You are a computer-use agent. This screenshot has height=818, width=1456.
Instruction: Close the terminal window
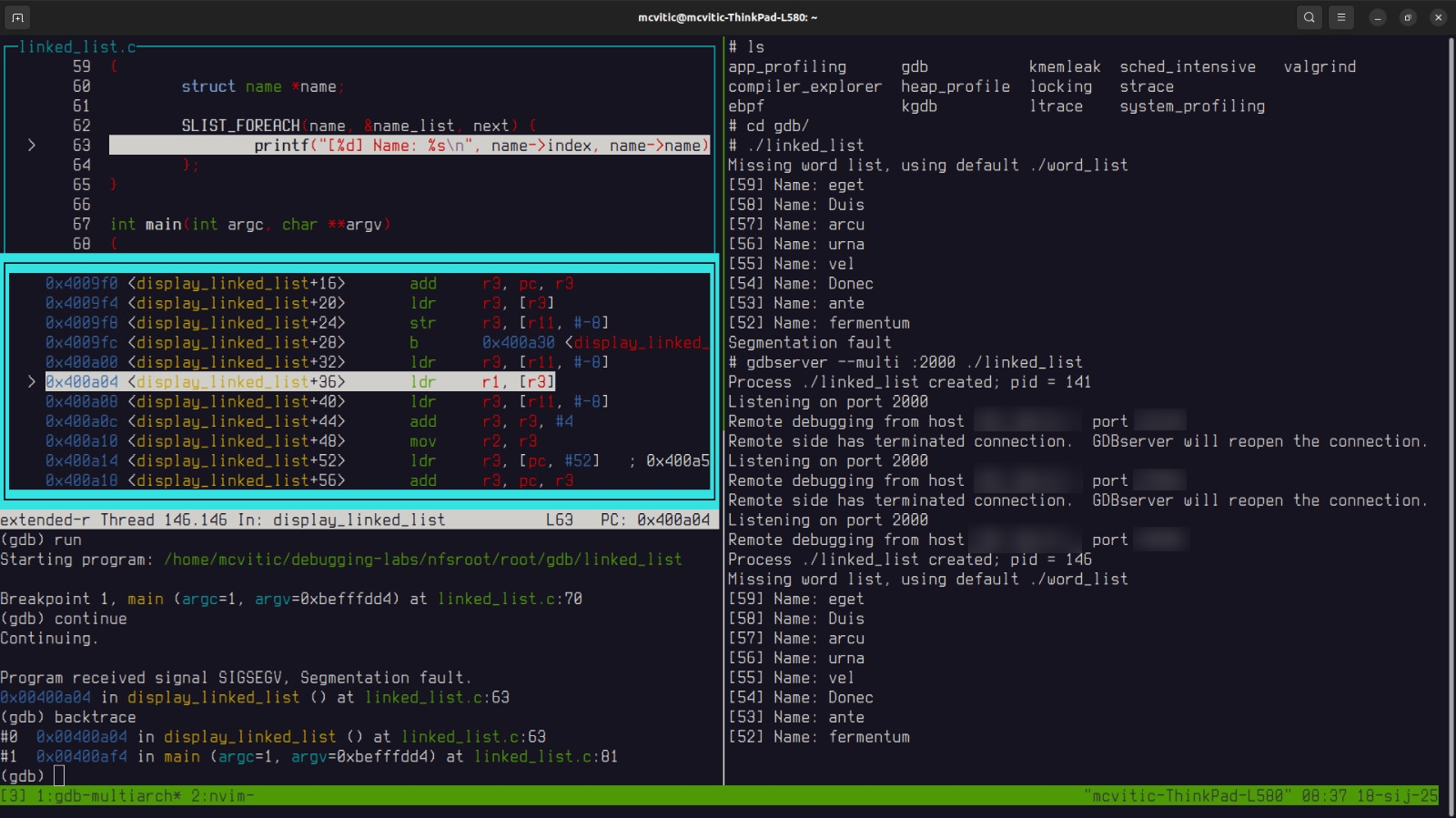[1438, 17]
